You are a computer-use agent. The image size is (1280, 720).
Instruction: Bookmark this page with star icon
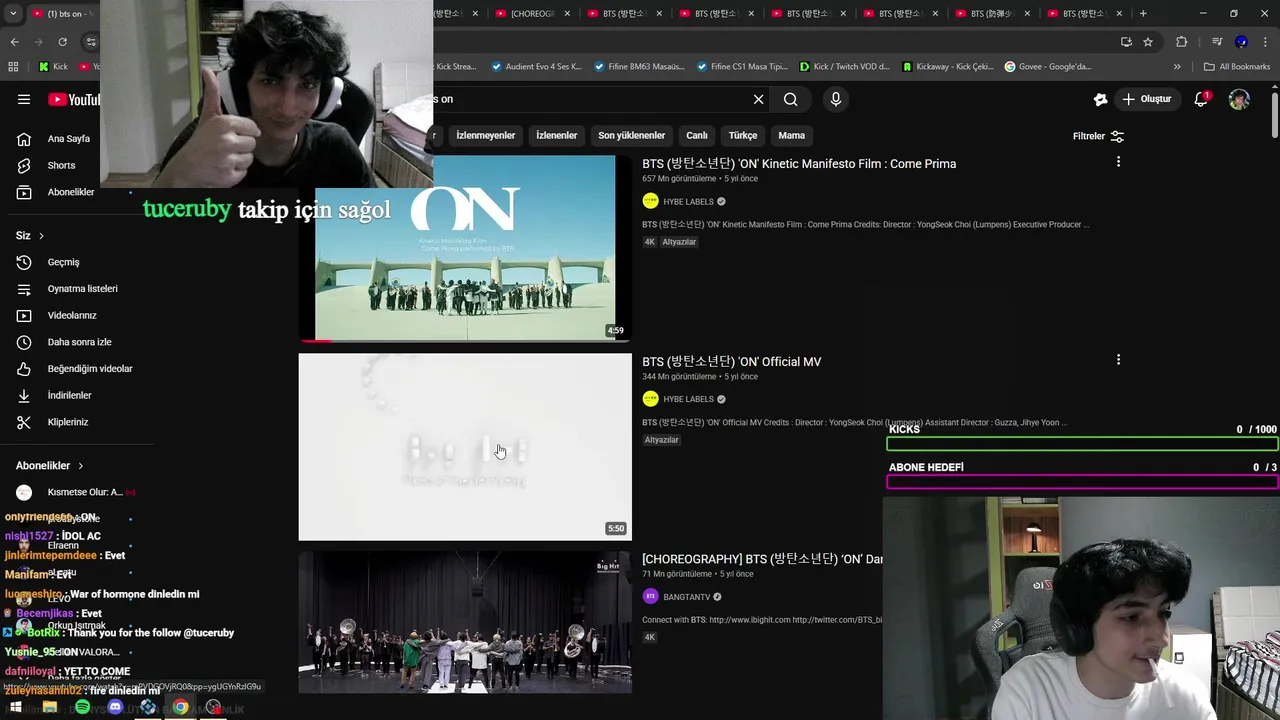(x=1148, y=42)
